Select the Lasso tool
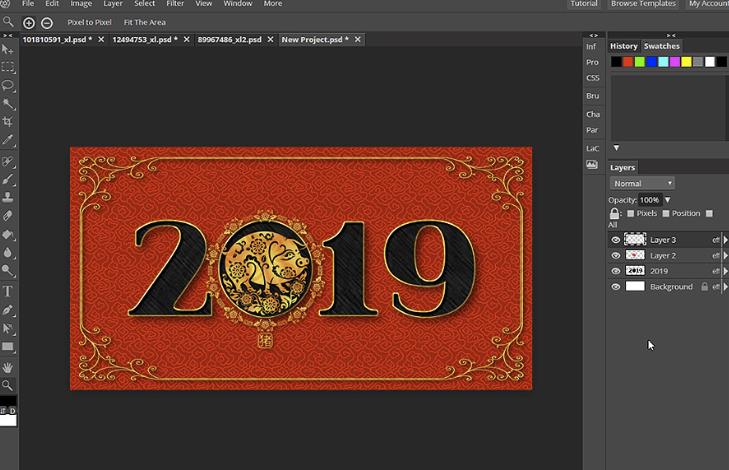729x470 pixels. tap(7, 86)
